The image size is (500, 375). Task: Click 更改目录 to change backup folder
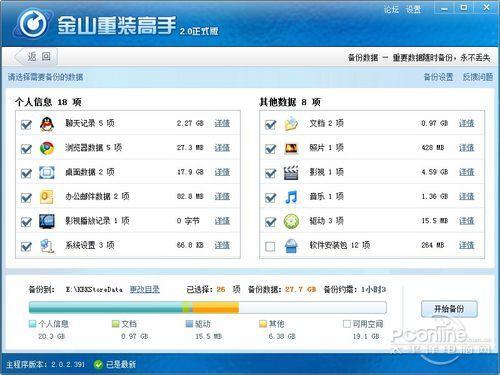145,289
